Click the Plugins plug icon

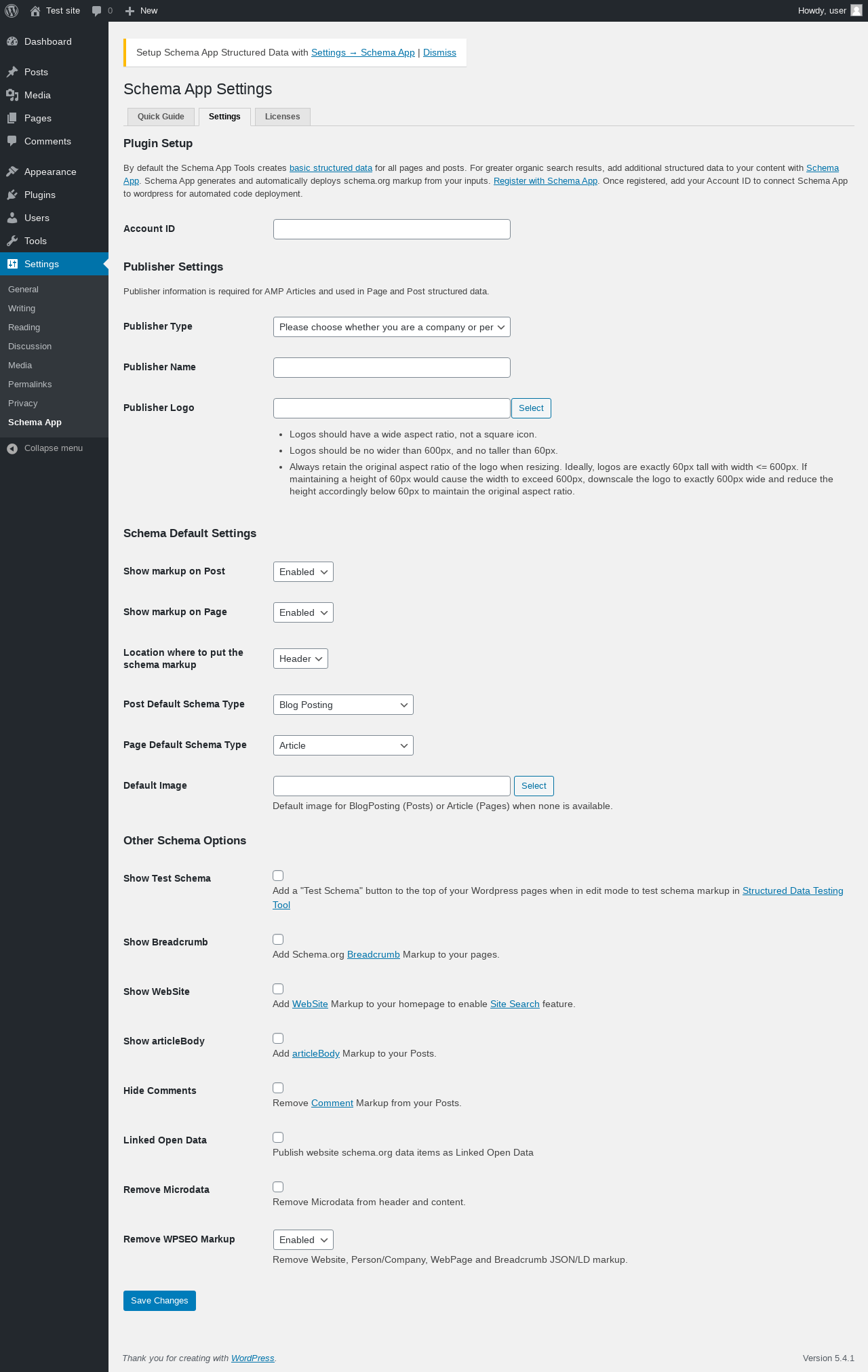click(12, 195)
